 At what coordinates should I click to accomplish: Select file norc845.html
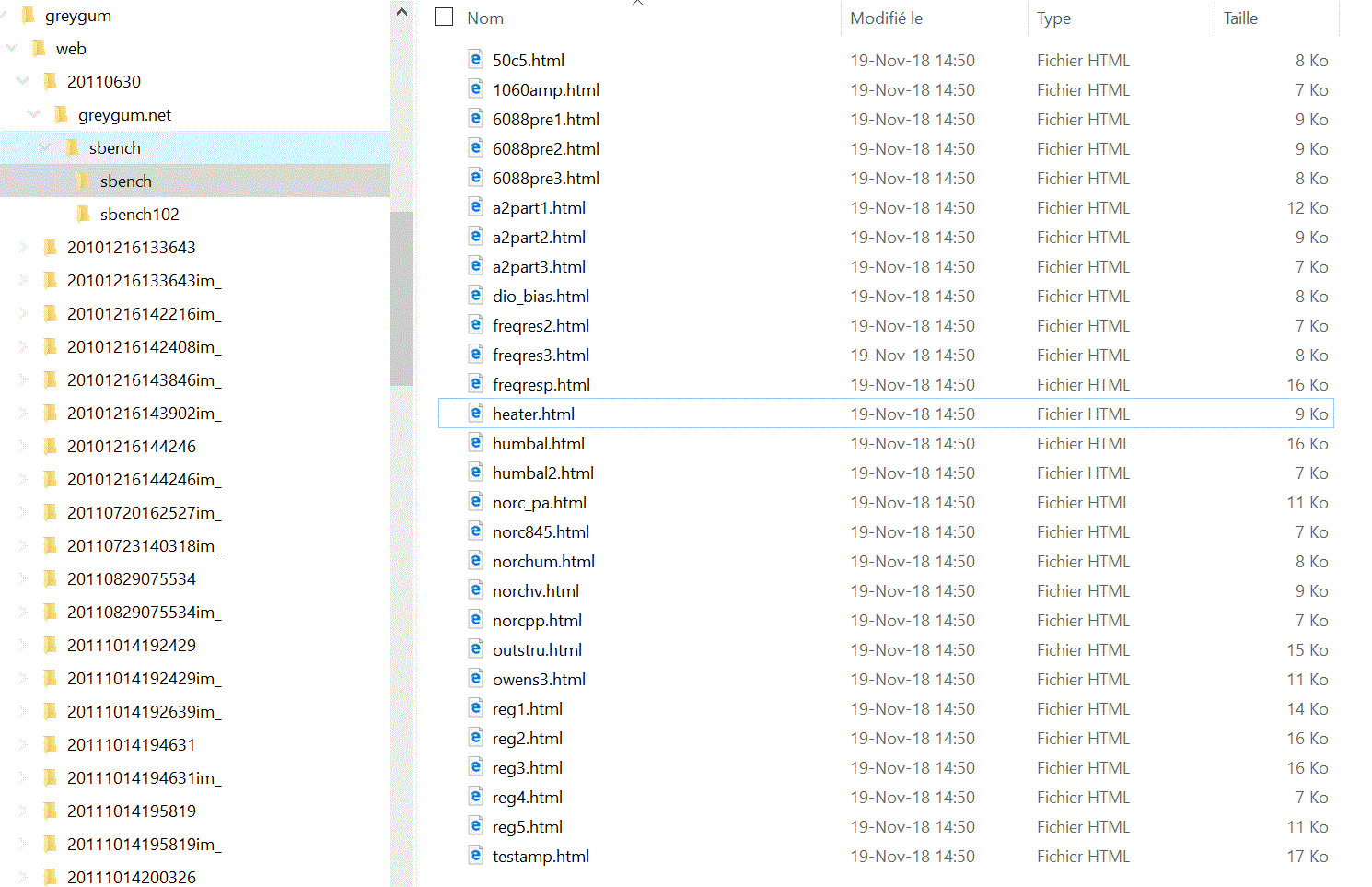pyautogui.click(x=541, y=531)
